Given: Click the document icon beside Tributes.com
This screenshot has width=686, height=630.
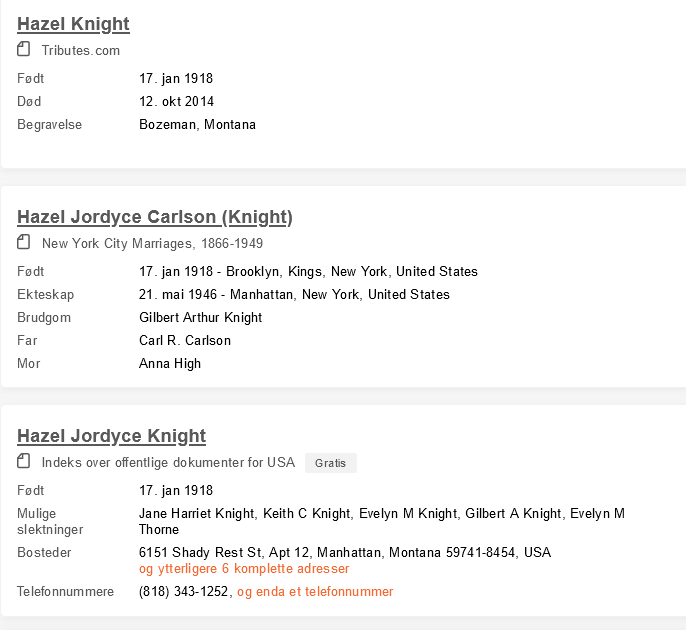Looking at the screenshot, I should tap(24, 49).
